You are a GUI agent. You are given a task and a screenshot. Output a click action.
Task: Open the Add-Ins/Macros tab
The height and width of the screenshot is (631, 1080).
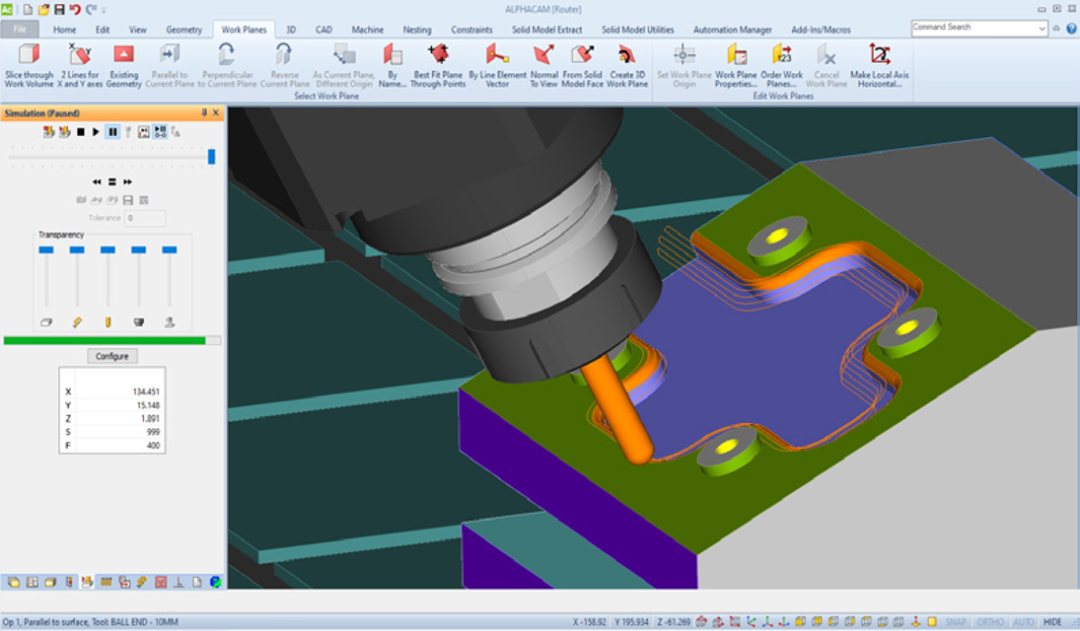tap(820, 30)
